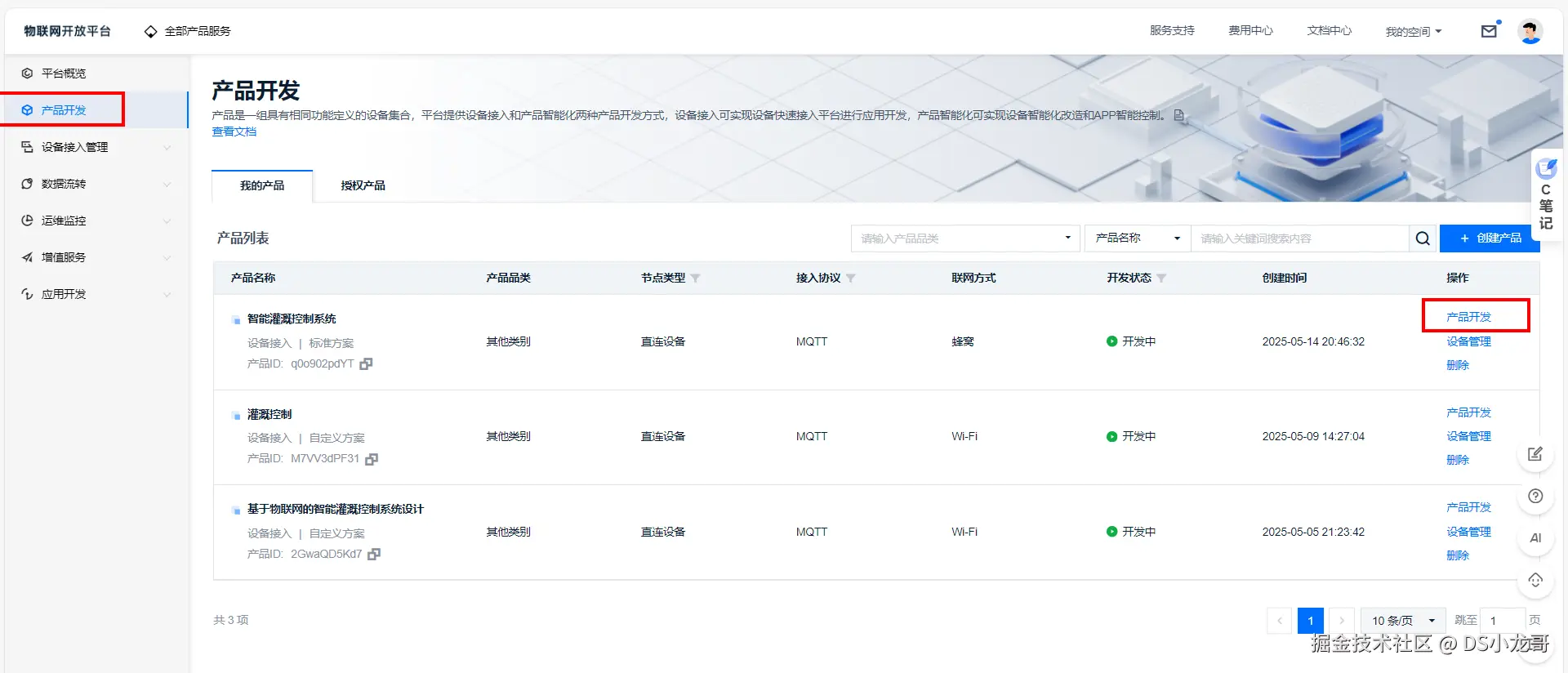Open 文档中心 in the top bar
Image resolution: width=1568 pixels, height=673 pixels.
pyautogui.click(x=1329, y=31)
